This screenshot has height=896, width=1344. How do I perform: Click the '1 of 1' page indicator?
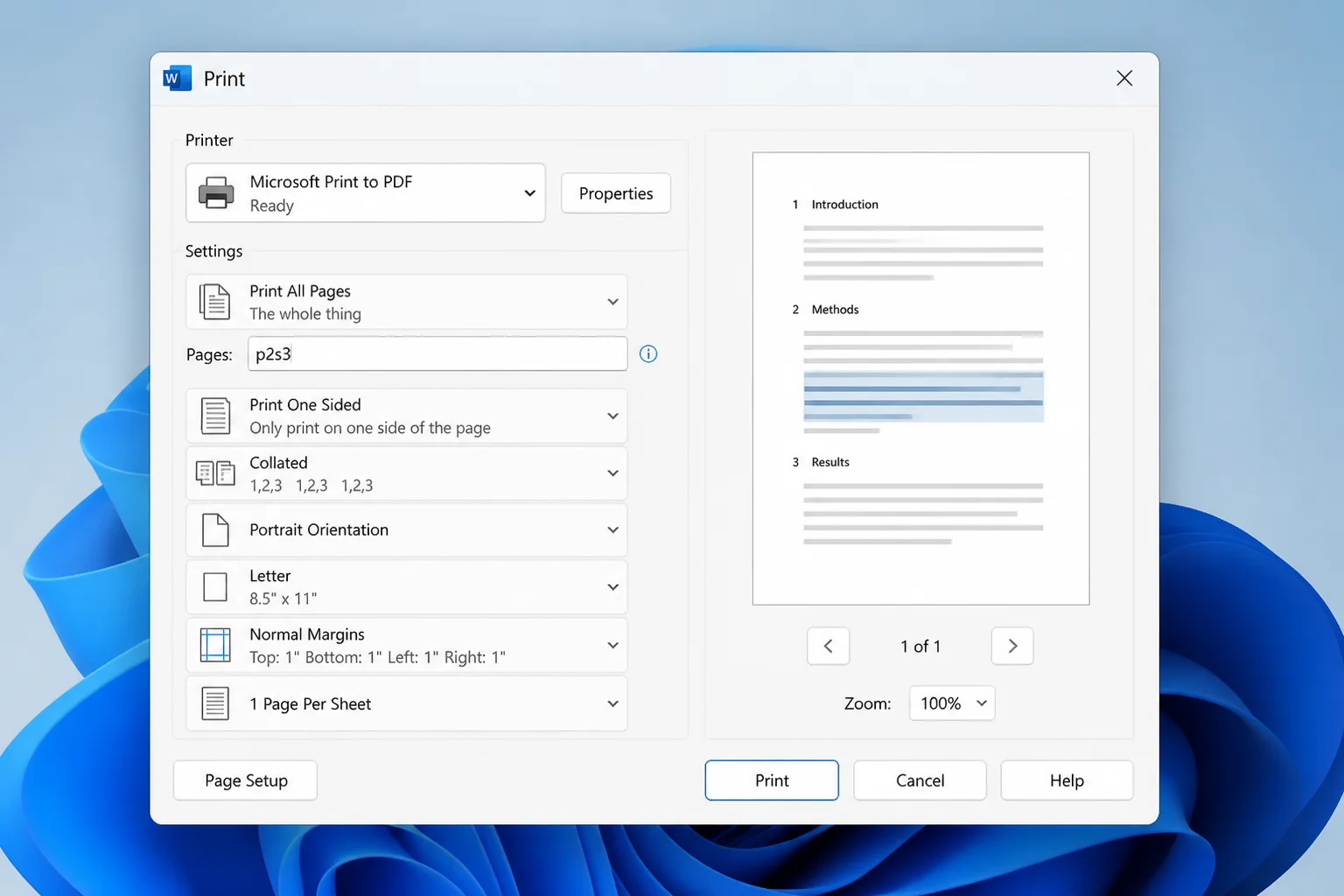click(x=920, y=647)
